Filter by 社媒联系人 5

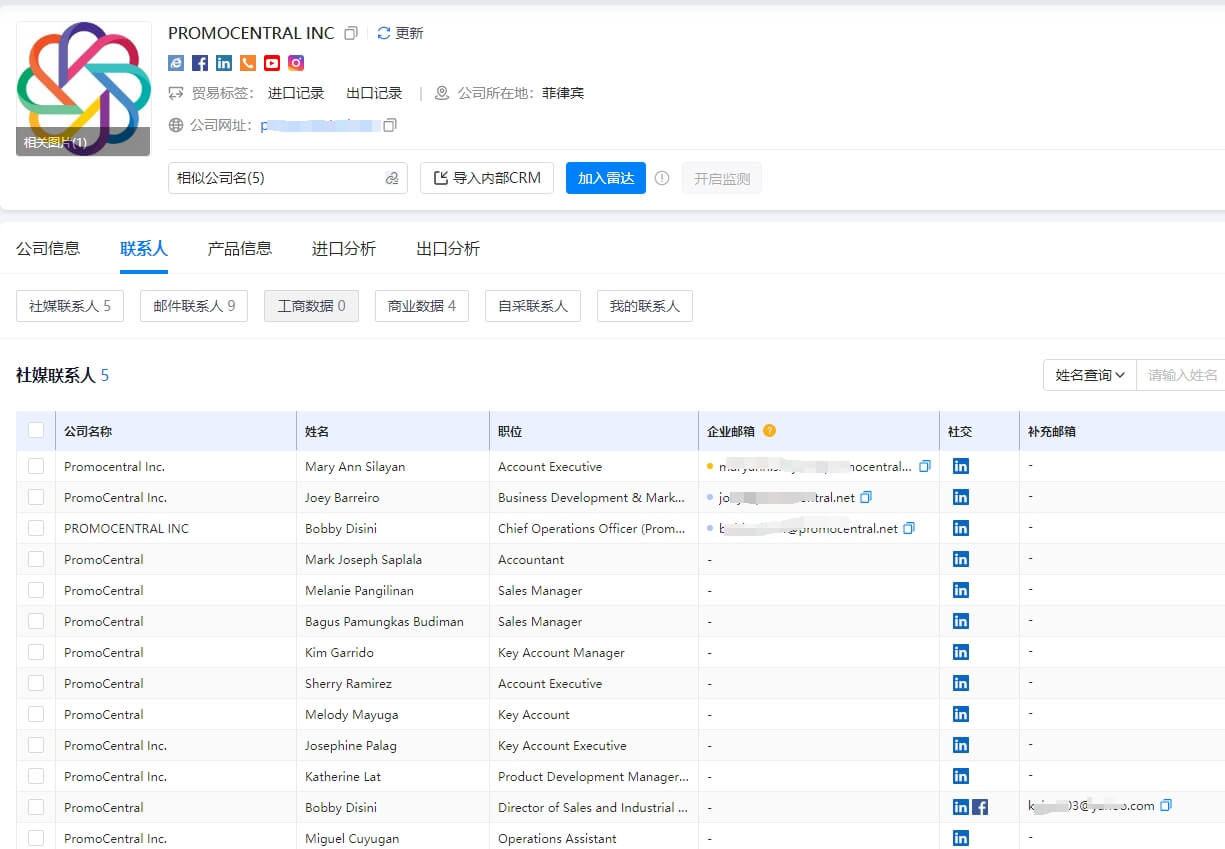(70, 306)
